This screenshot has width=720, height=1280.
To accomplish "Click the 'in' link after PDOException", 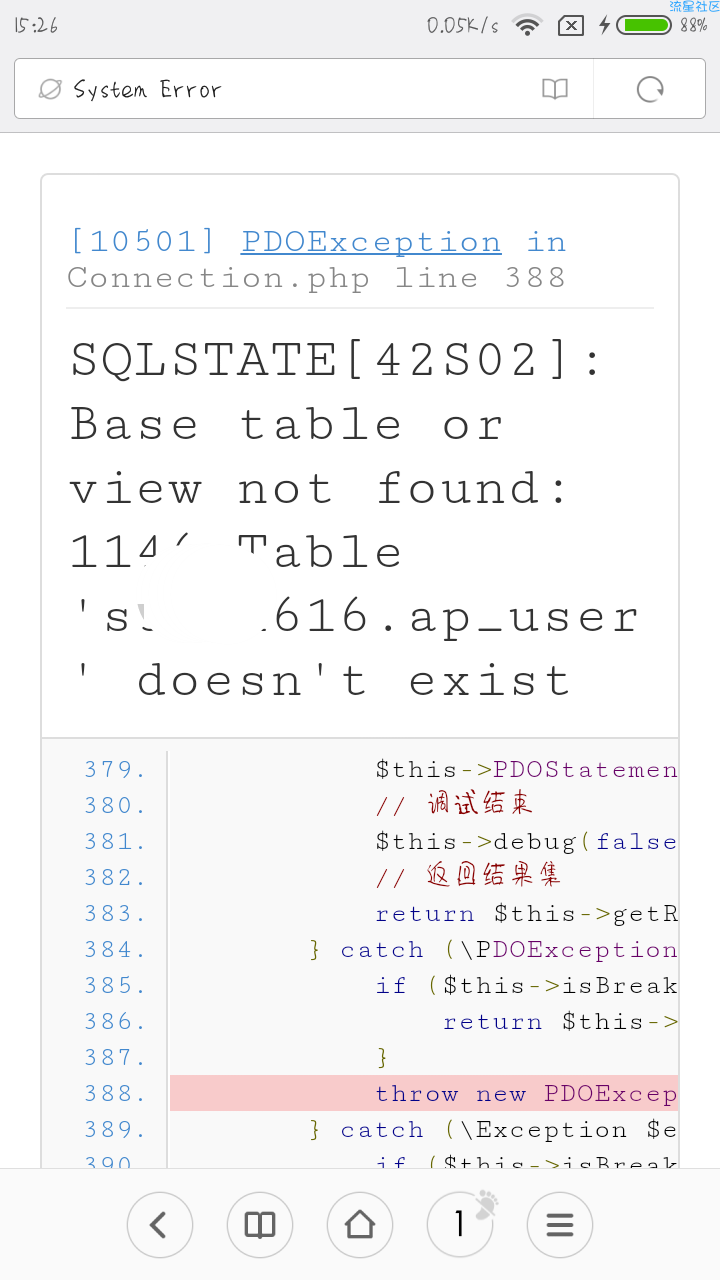I will (546, 242).
